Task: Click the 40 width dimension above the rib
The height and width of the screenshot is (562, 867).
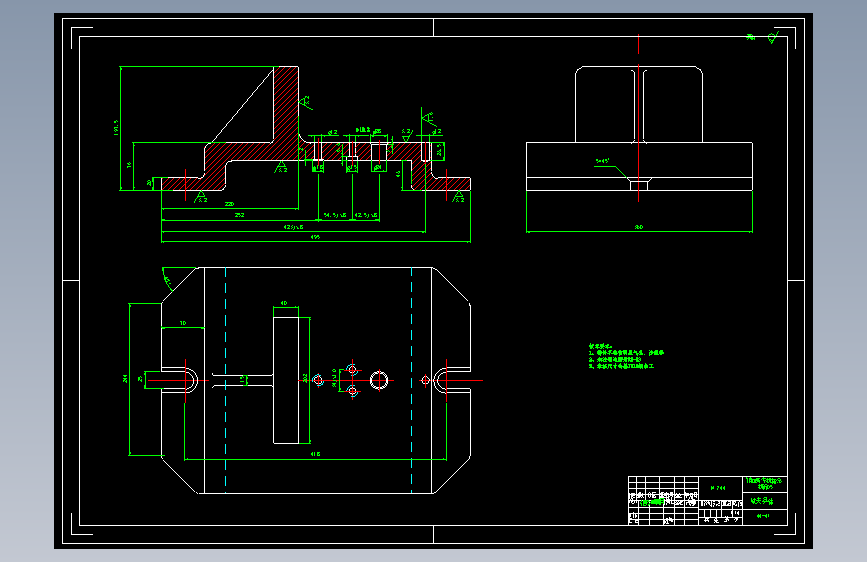Action: point(284,303)
